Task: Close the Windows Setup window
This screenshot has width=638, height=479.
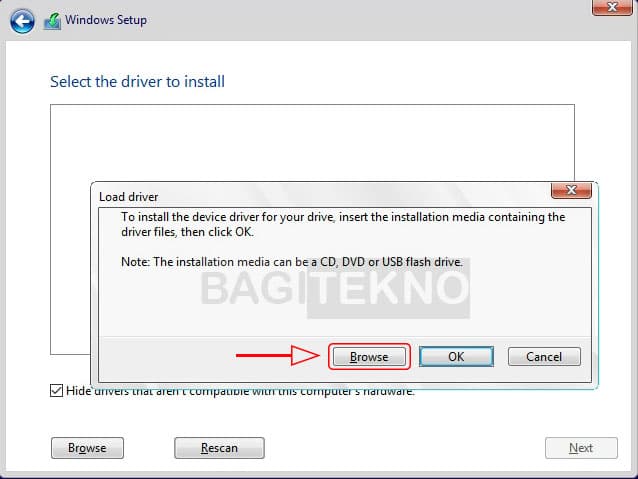Action: pos(612,7)
